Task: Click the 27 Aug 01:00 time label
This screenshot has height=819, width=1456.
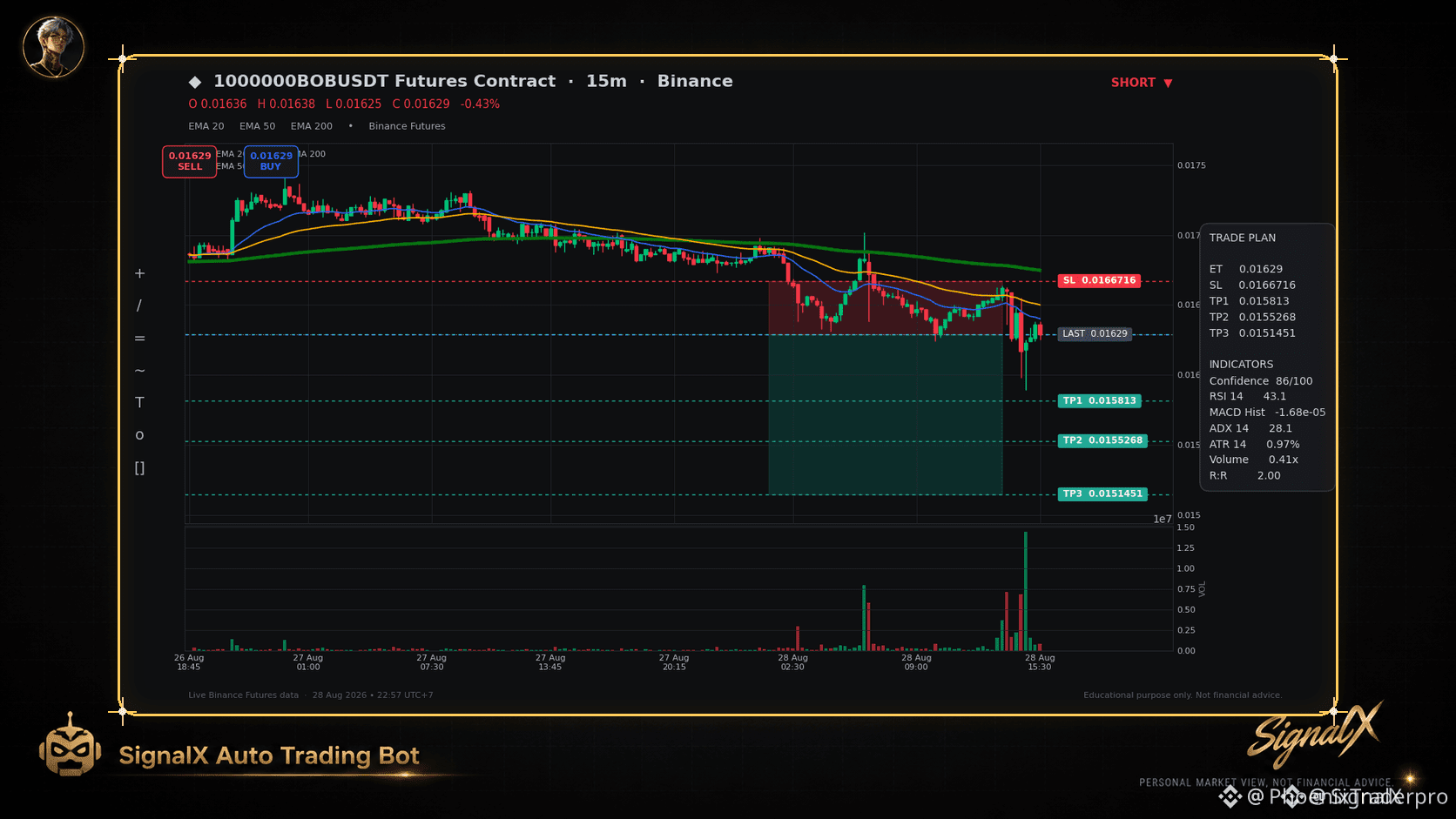Action: point(308,662)
